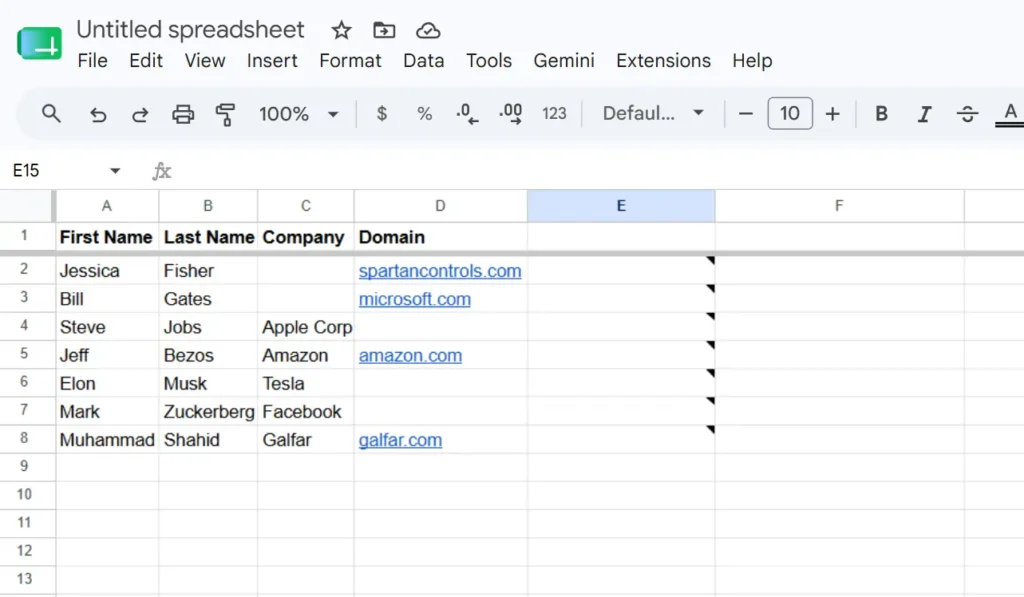Star the Untitled spreadsheet
The height and width of the screenshot is (597, 1024).
pyautogui.click(x=341, y=30)
